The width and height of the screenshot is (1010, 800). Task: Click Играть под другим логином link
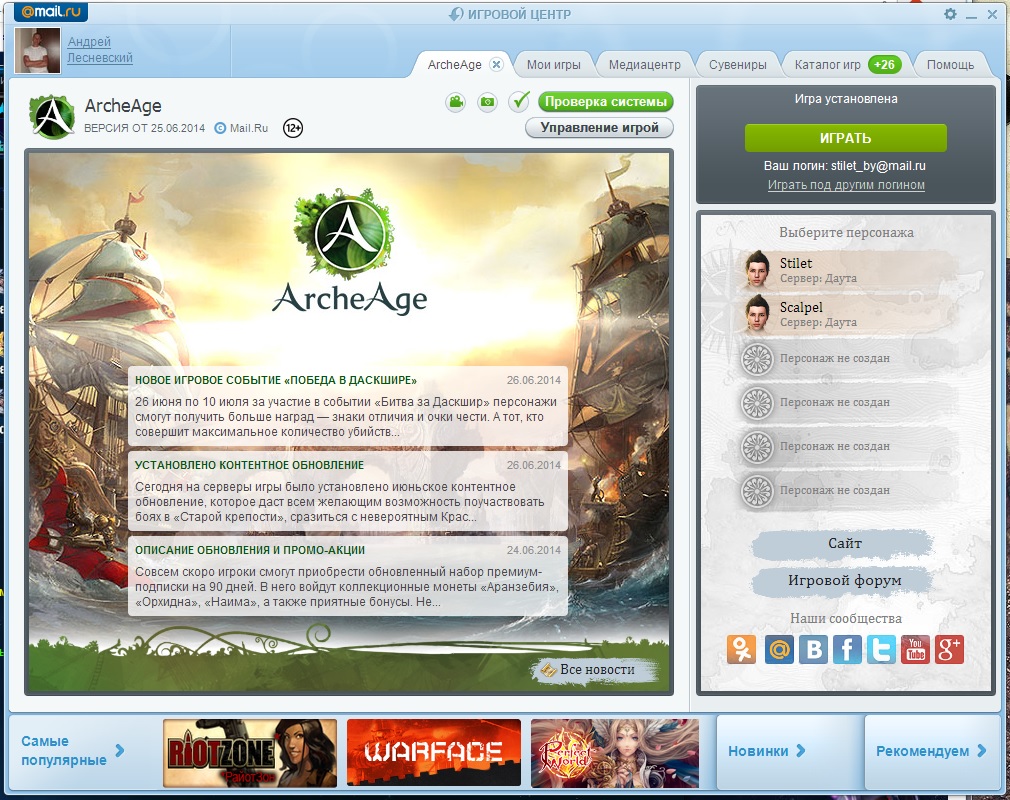tap(846, 185)
